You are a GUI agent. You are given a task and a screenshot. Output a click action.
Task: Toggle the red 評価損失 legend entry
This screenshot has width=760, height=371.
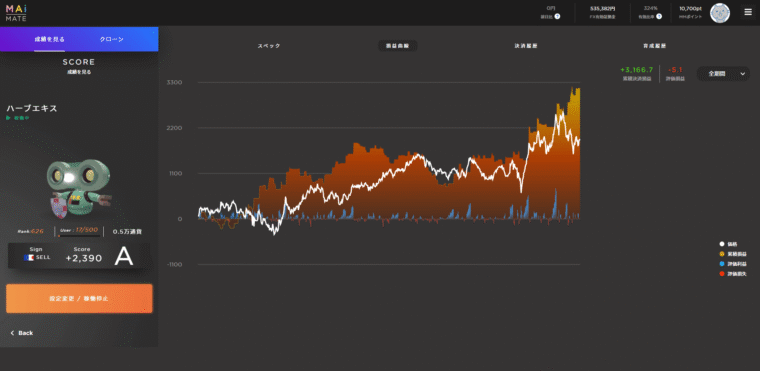[x=733, y=274]
